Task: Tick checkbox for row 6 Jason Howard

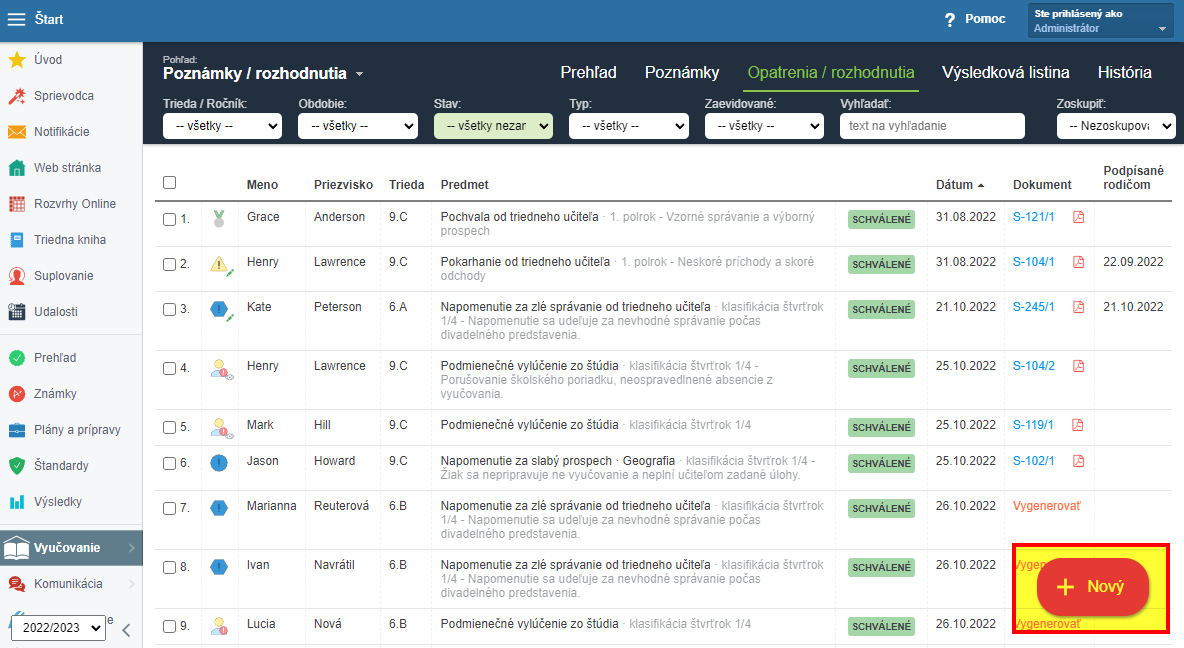Action: [169, 464]
